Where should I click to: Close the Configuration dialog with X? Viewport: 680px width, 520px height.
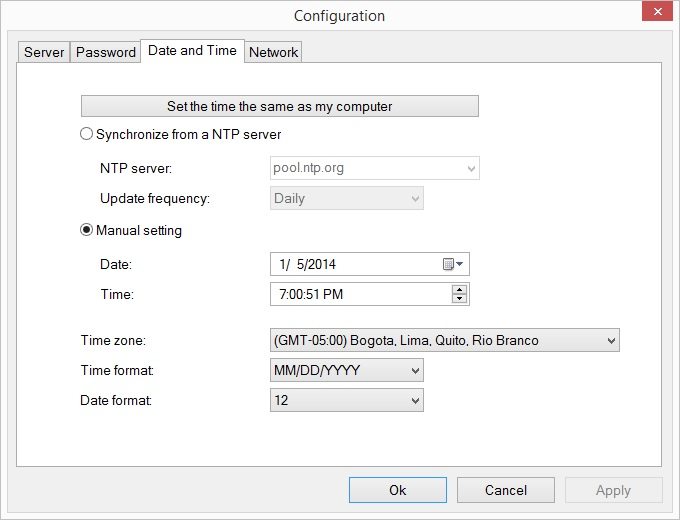(x=657, y=12)
